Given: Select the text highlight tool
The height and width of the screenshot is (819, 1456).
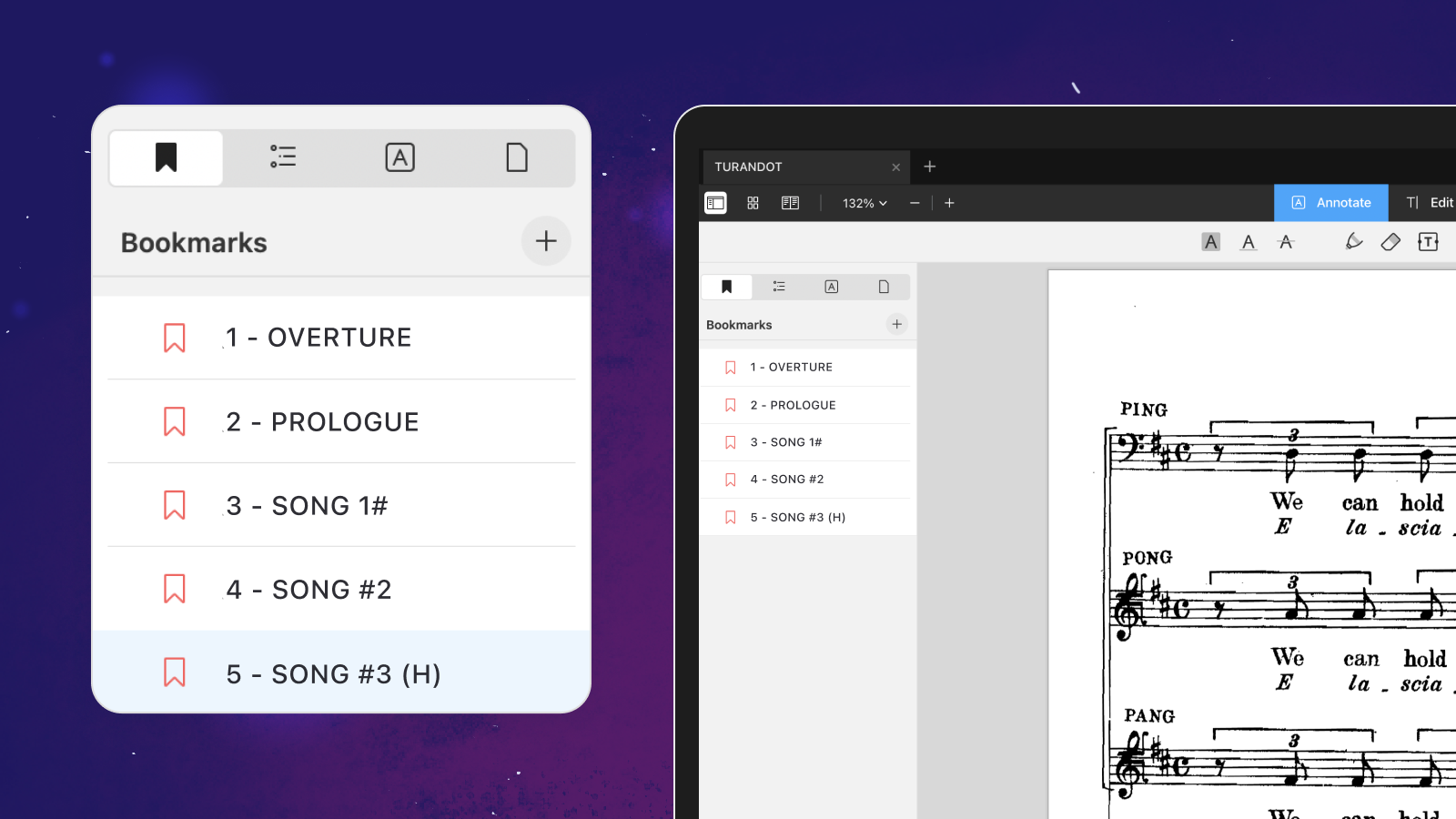Looking at the screenshot, I should [1210, 242].
